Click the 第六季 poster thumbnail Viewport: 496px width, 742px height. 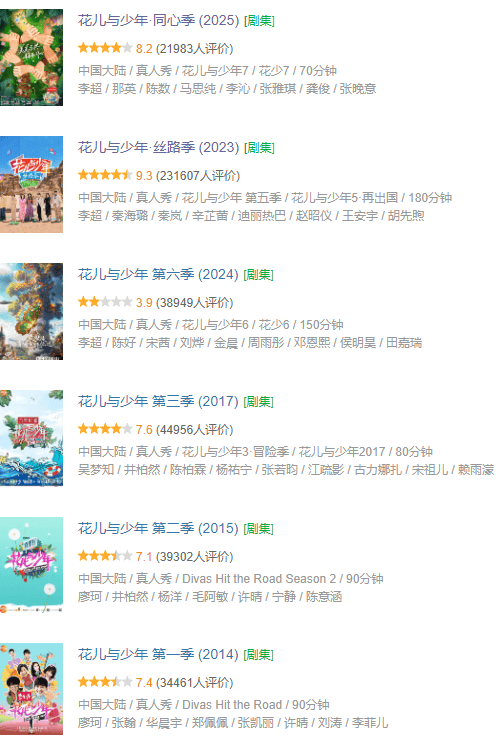[31, 311]
